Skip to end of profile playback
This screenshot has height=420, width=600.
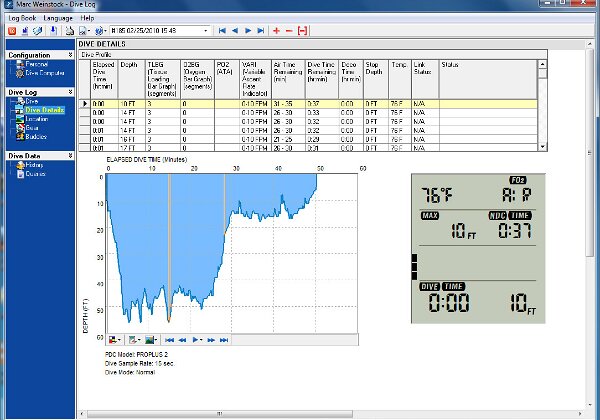[223, 340]
